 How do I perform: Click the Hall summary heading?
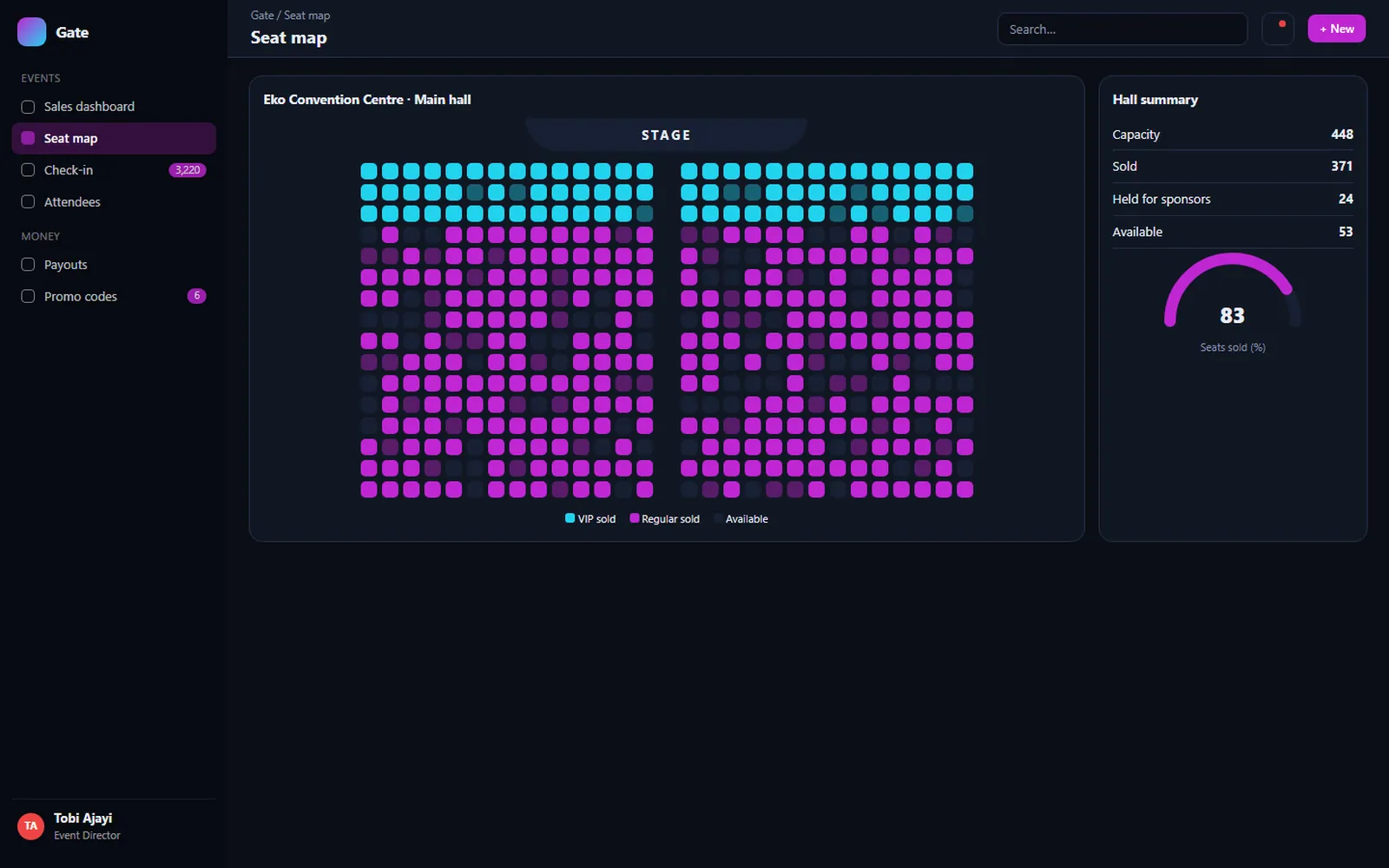[1155, 100]
